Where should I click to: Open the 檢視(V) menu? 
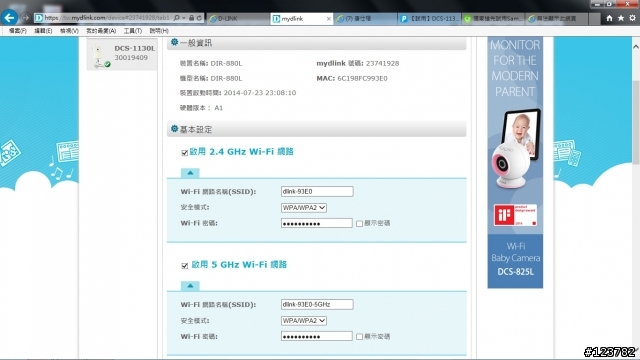pyautogui.click(x=69, y=31)
